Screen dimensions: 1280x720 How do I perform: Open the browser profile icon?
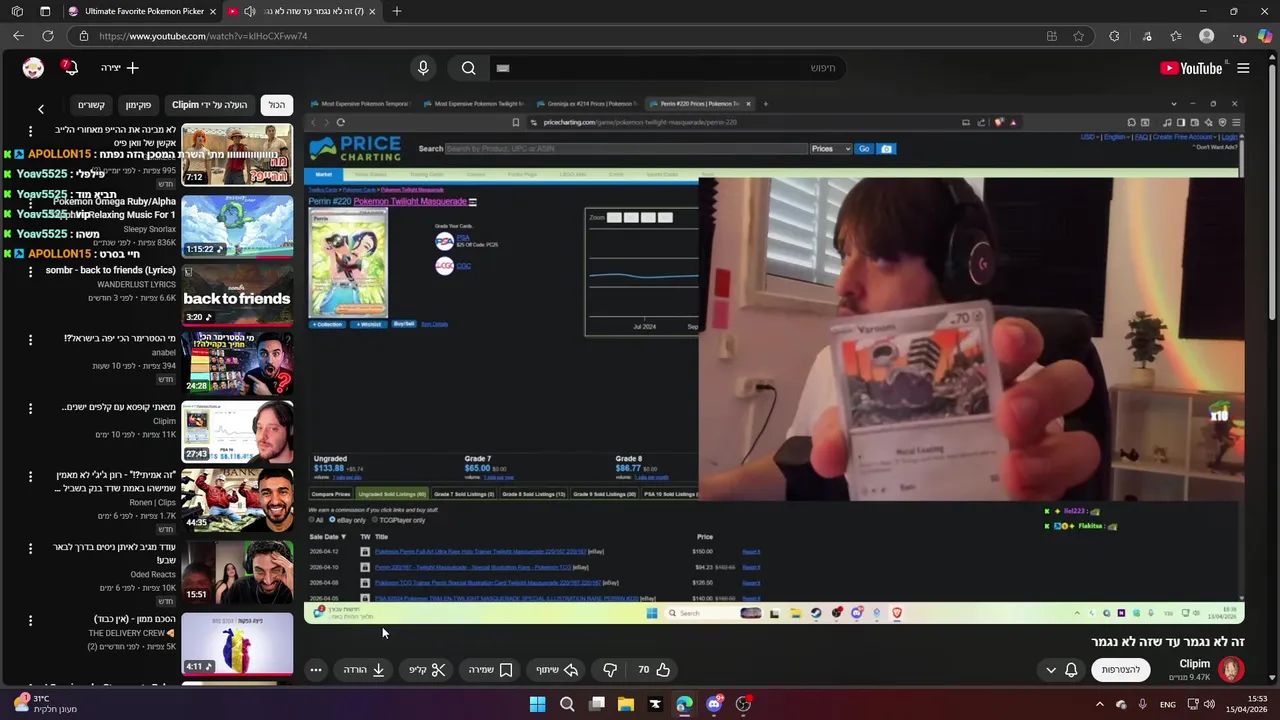click(x=1206, y=36)
